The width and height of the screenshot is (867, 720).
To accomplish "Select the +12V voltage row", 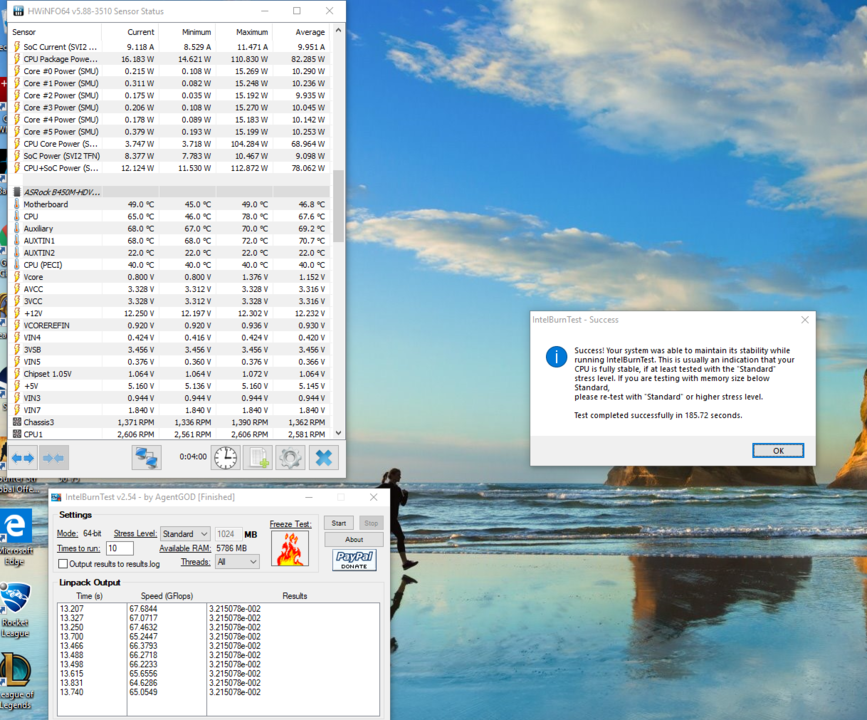I will click(x=170, y=313).
